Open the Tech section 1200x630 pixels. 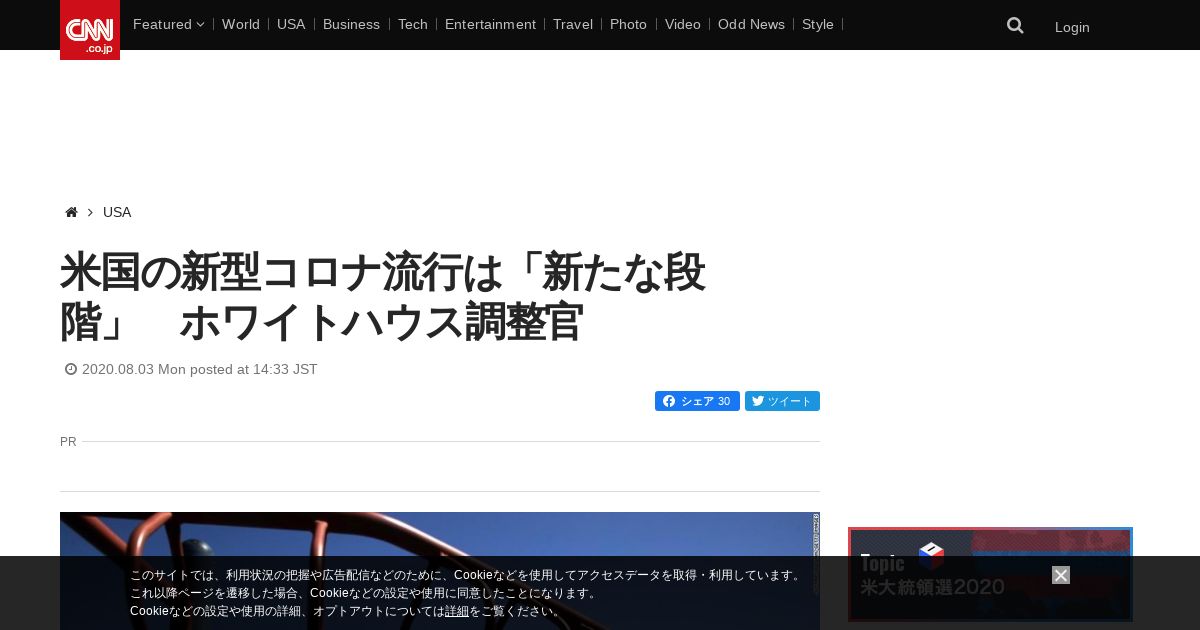coord(413,24)
